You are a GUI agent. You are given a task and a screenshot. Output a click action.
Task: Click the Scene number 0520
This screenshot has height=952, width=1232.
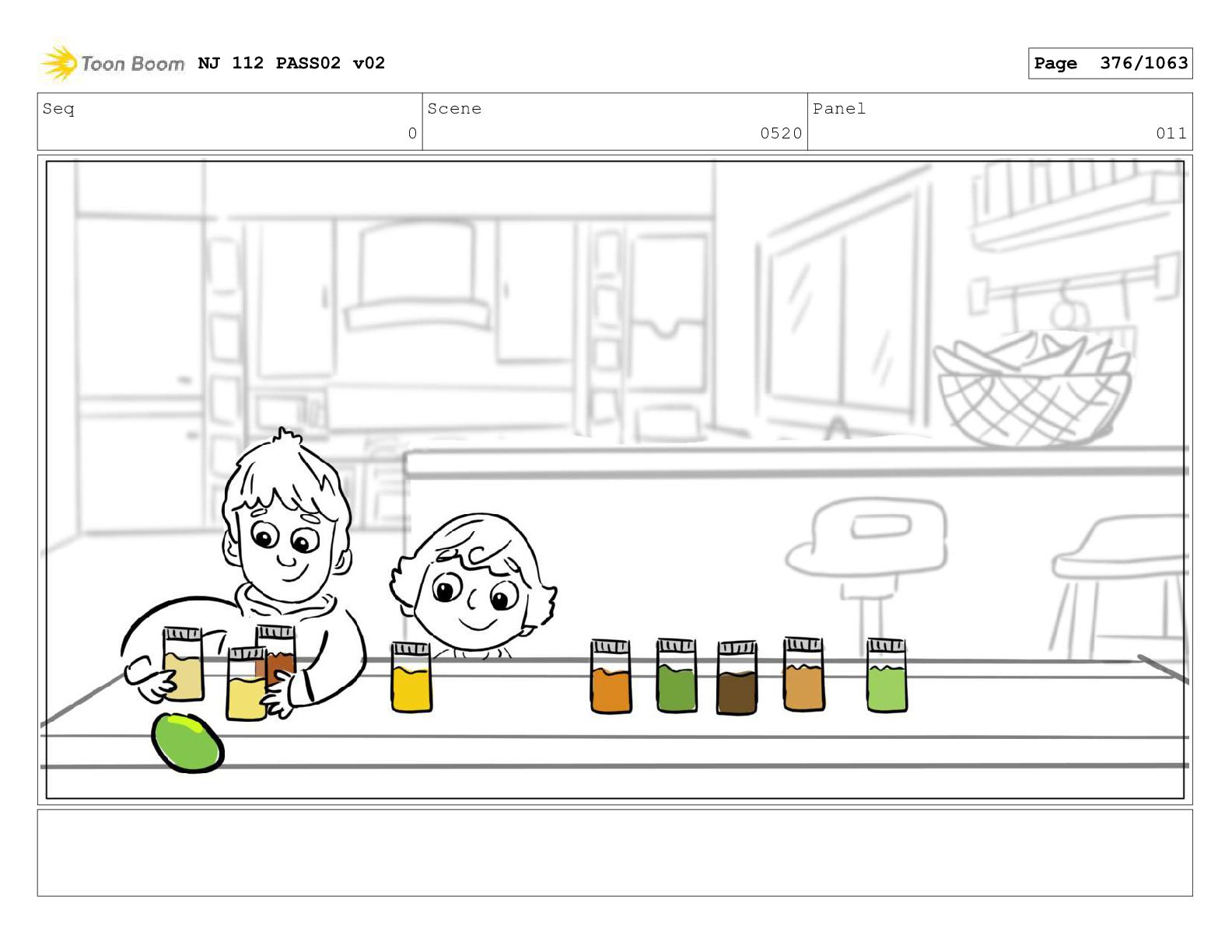[x=781, y=133]
